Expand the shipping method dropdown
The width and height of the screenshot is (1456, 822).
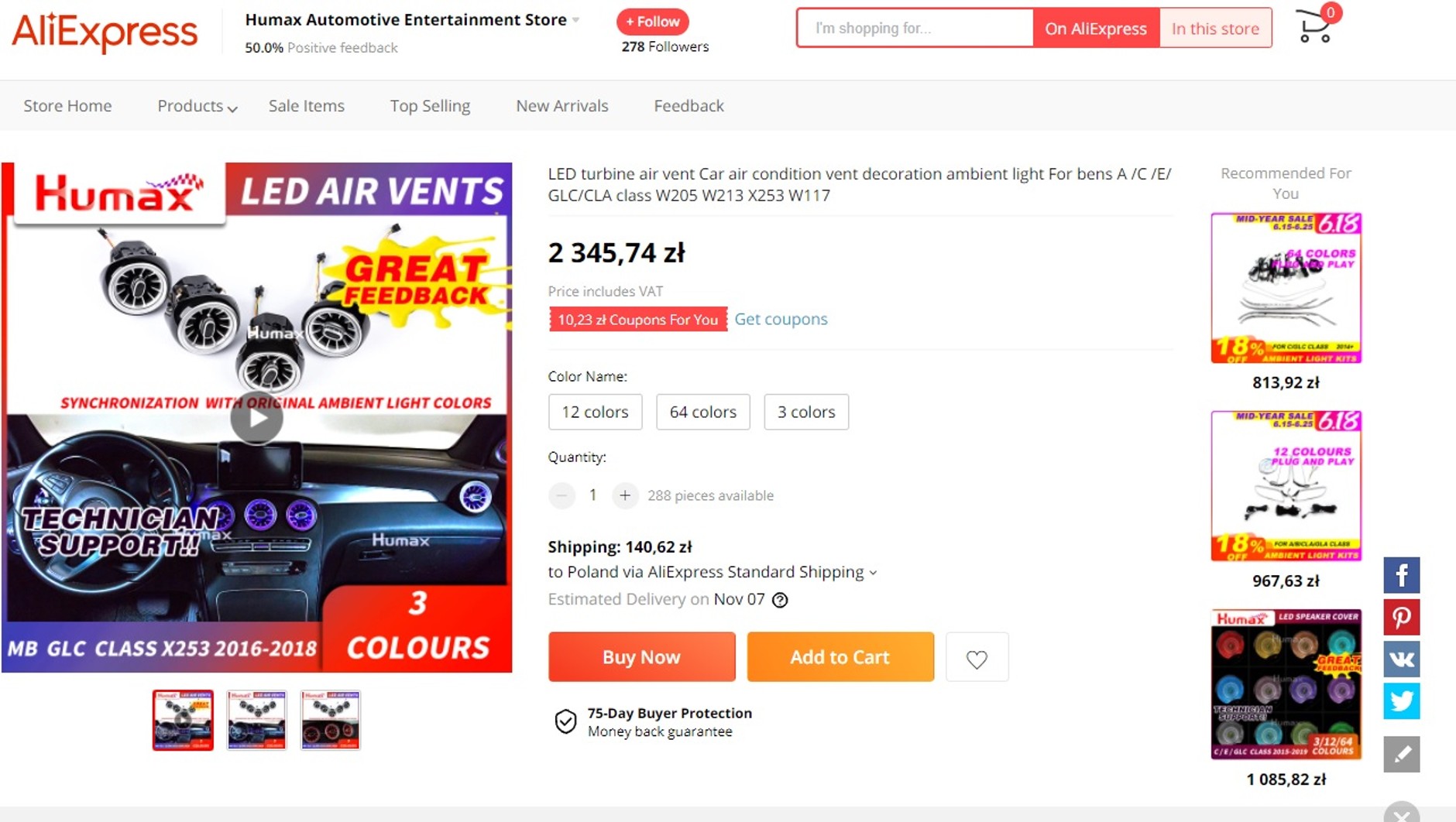[873, 573]
